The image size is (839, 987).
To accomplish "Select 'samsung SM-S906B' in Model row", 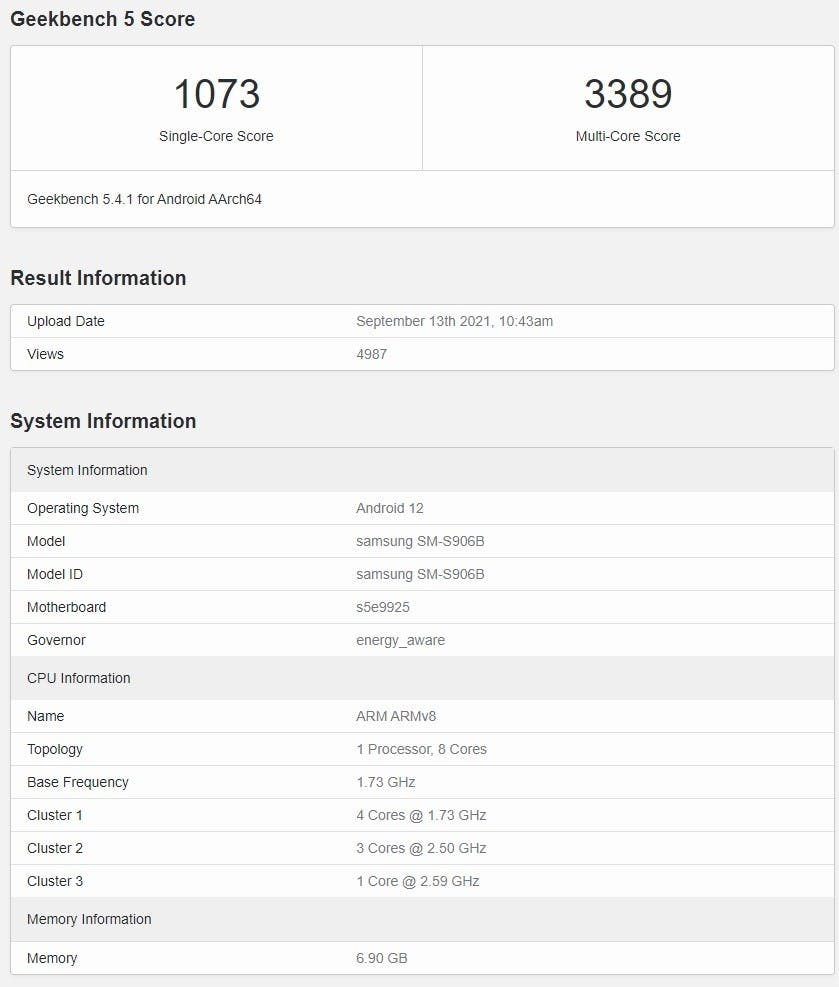I will click(x=420, y=541).
